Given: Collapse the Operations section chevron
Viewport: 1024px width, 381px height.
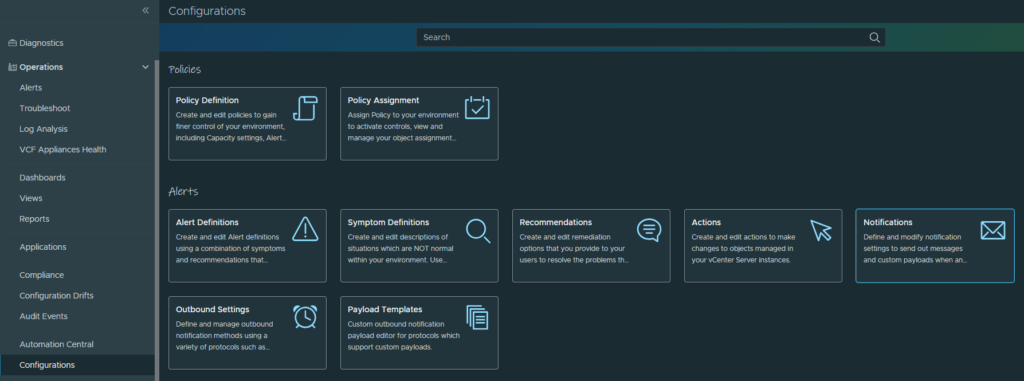Looking at the screenshot, I should point(145,67).
